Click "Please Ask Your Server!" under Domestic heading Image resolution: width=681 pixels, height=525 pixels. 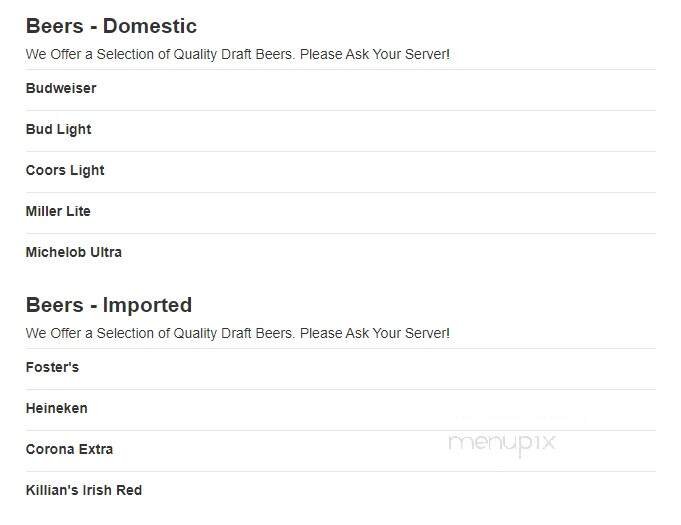tap(375, 54)
